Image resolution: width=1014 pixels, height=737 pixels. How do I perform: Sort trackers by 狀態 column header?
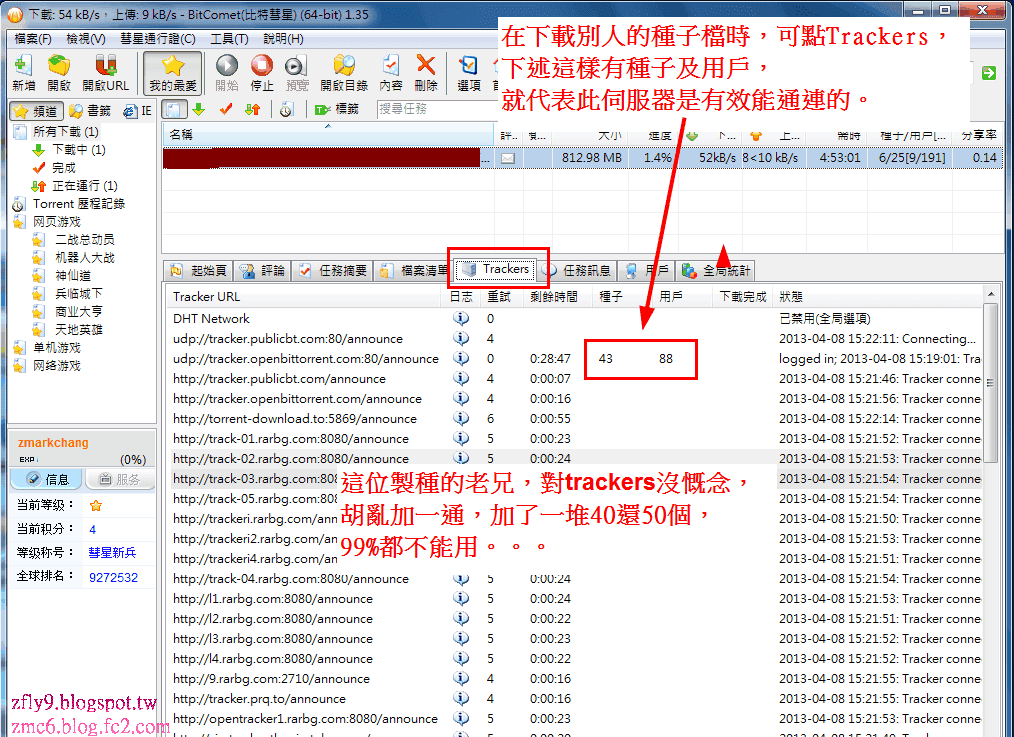coord(878,297)
